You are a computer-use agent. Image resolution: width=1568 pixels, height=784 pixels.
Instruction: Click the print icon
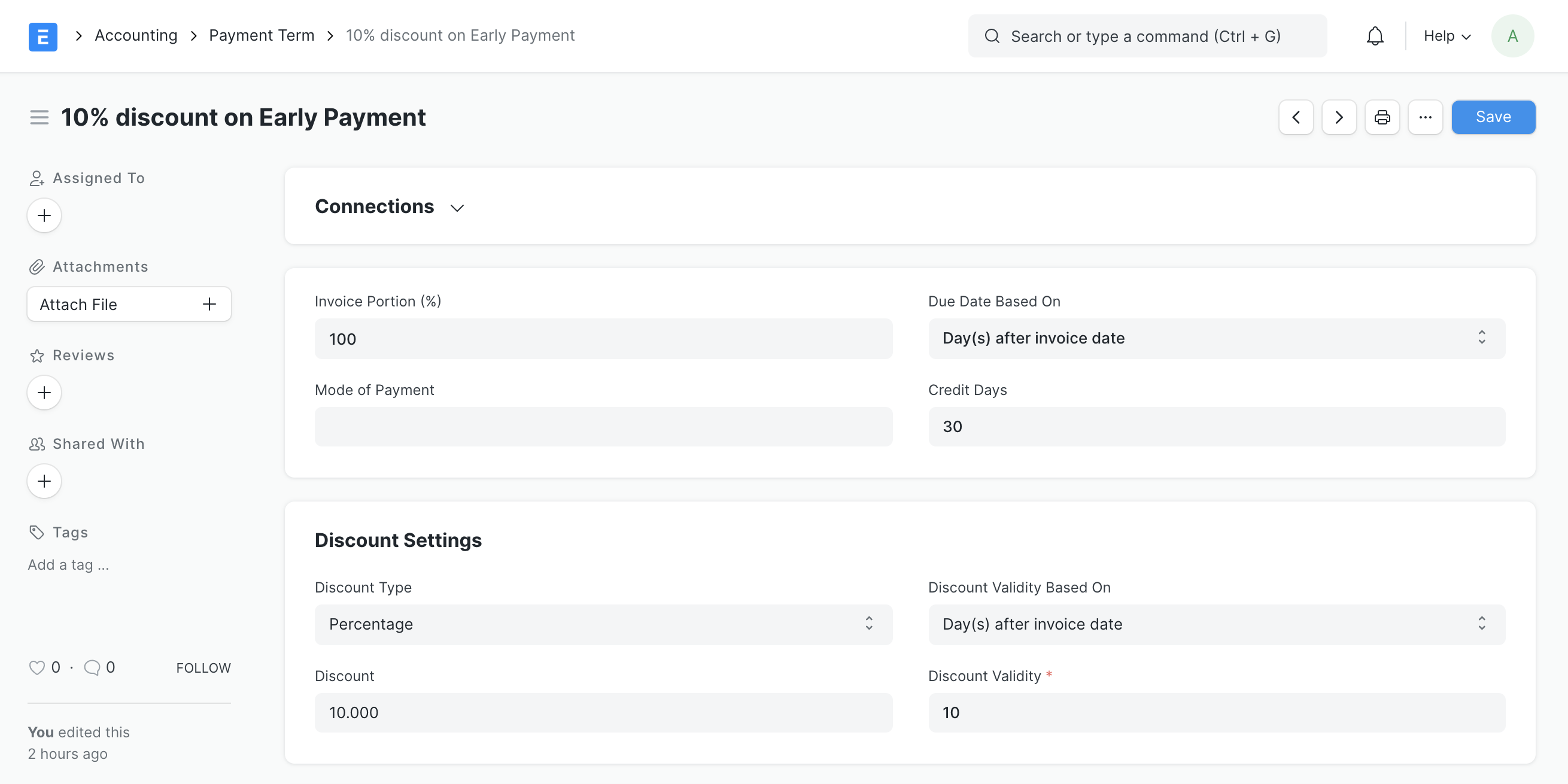coord(1382,117)
